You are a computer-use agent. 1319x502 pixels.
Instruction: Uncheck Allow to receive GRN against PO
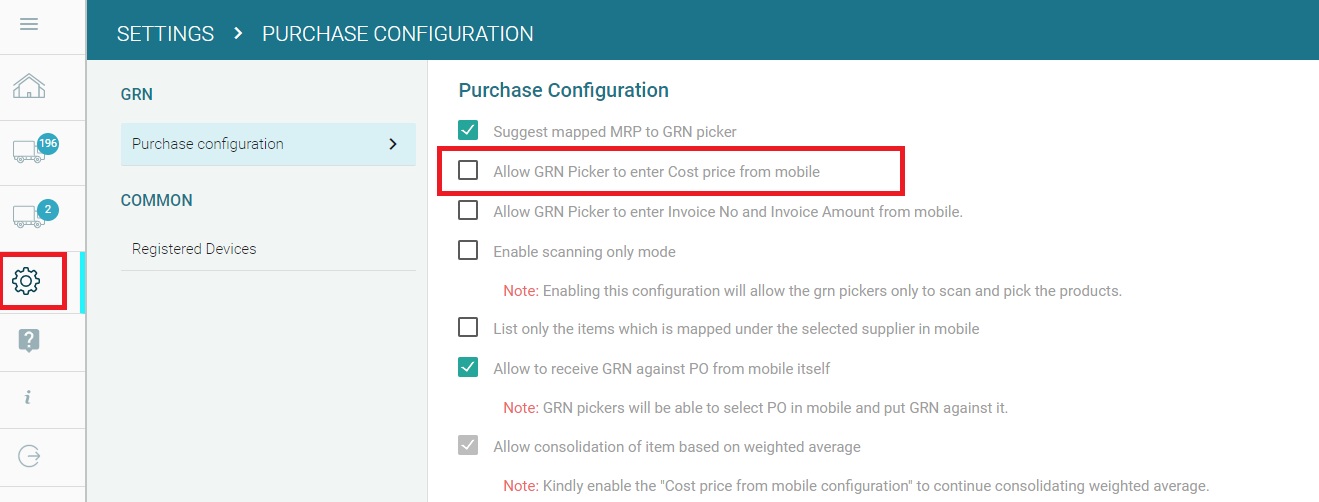468,368
